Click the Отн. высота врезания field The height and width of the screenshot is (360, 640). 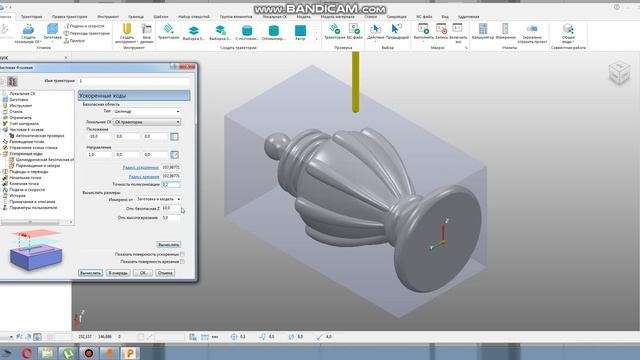click(171, 218)
